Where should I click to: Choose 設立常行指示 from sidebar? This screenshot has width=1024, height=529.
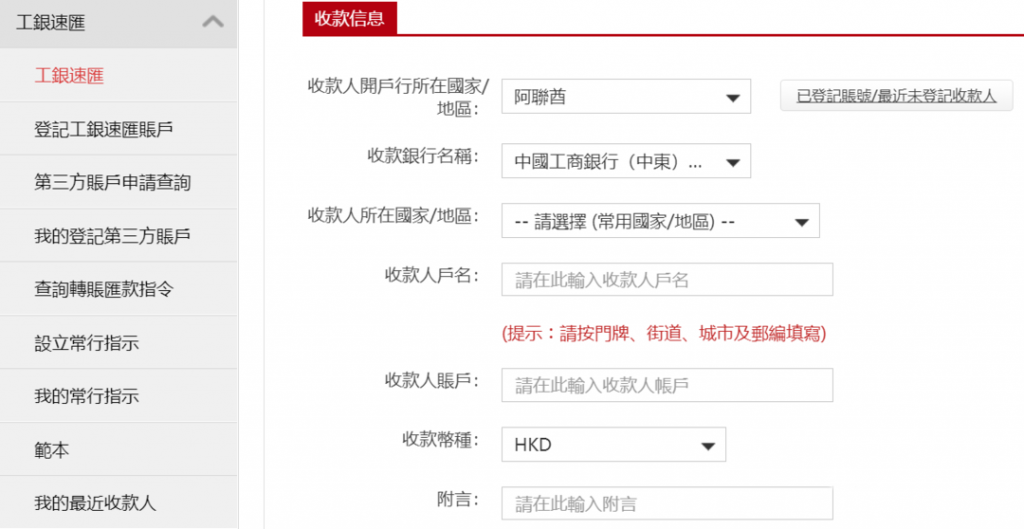[86, 343]
